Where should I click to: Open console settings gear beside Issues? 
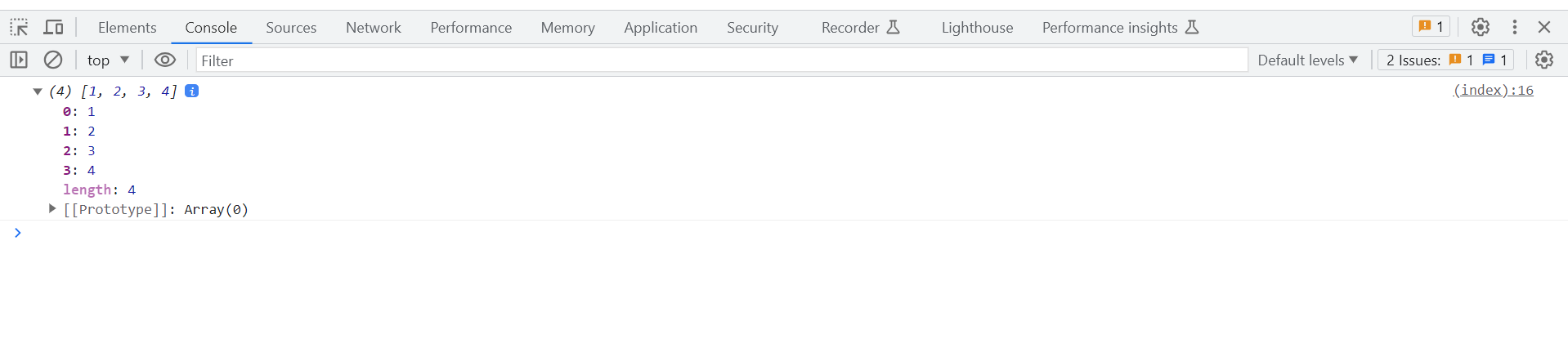1544,60
